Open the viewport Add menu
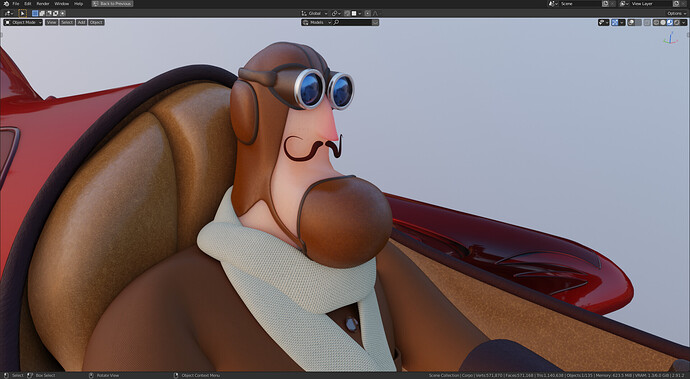The image size is (690, 379). coord(81,22)
